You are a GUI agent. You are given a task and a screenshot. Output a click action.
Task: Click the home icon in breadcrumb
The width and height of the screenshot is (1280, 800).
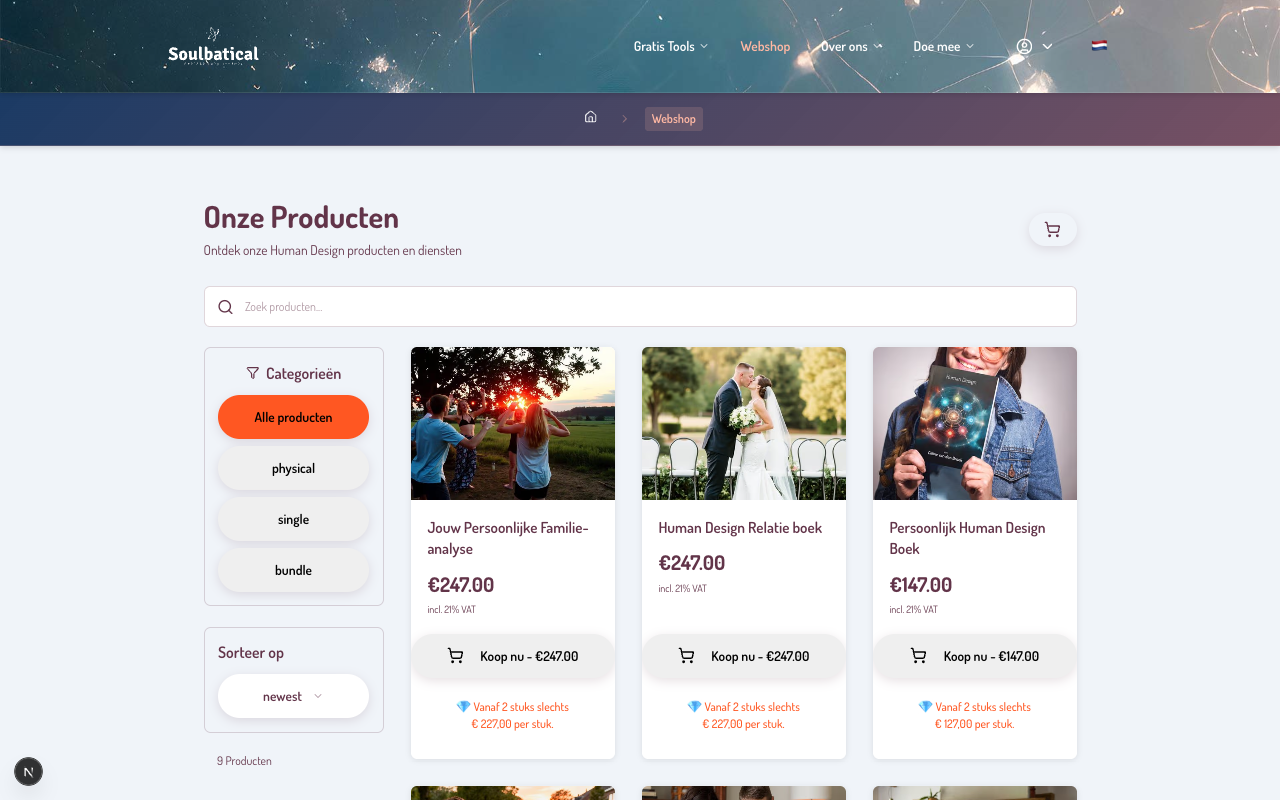pyautogui.click(x=590, y=118)
